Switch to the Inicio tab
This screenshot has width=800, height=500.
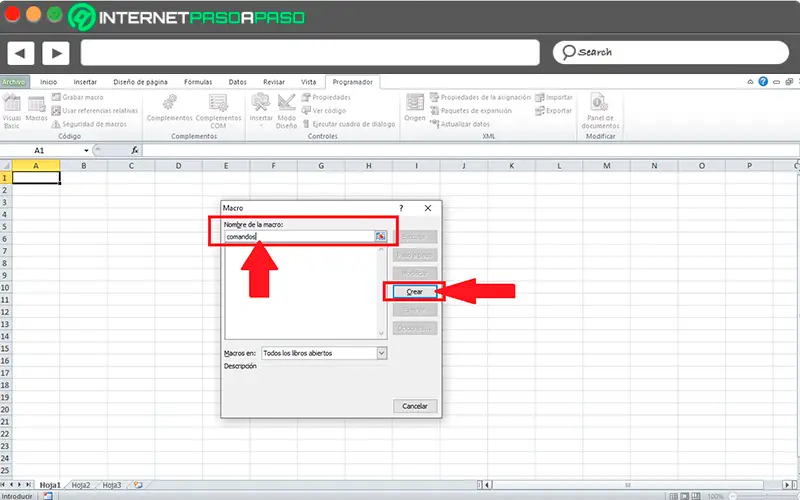pyautogui.click(x=48, y=82)
